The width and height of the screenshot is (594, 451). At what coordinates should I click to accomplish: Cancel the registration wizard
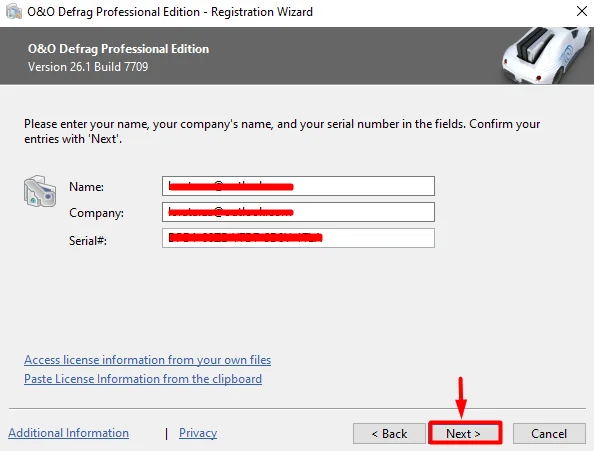pos(549,433)
